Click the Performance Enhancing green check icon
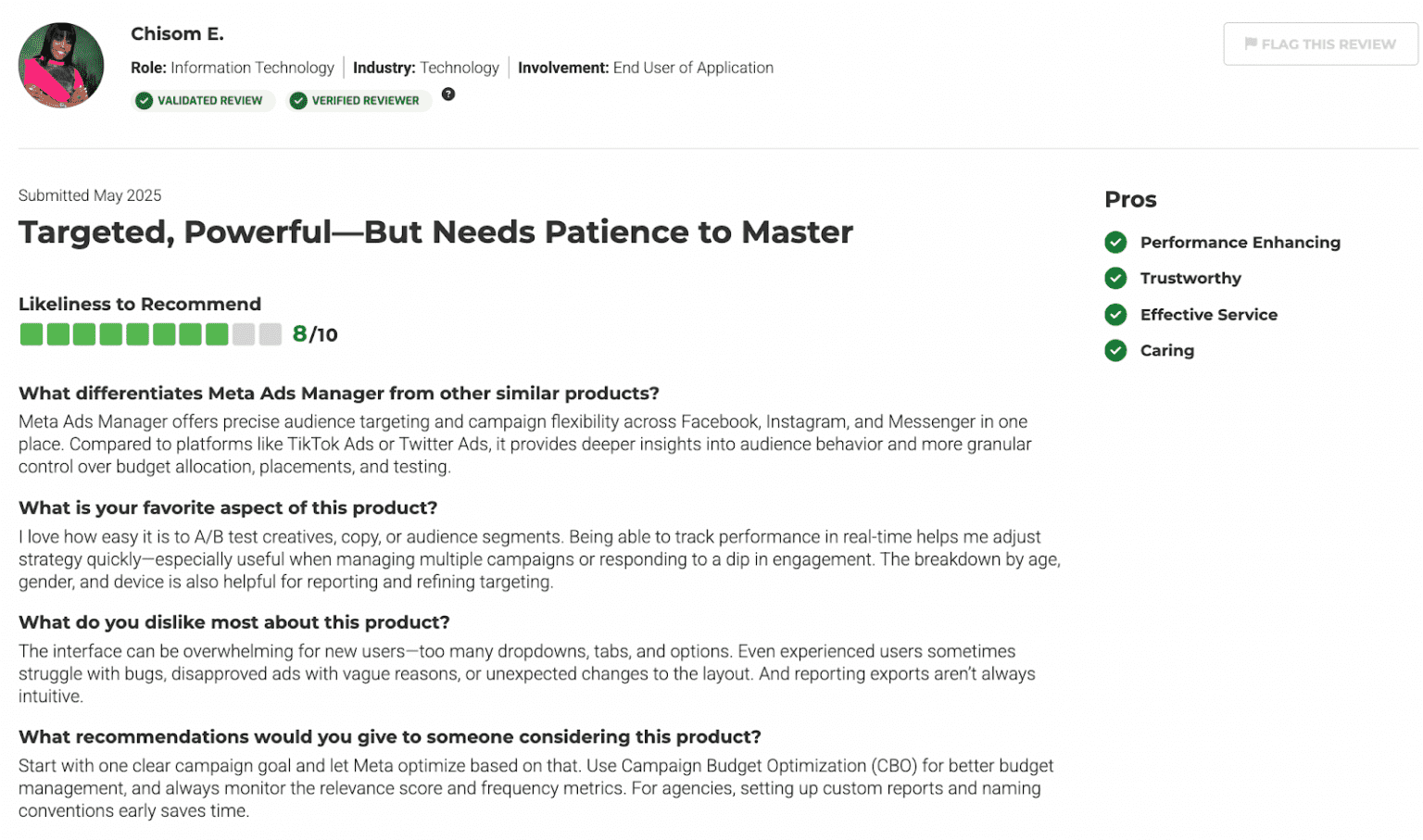Screen dimensions: 1423x840 (x=1115, y=243)
